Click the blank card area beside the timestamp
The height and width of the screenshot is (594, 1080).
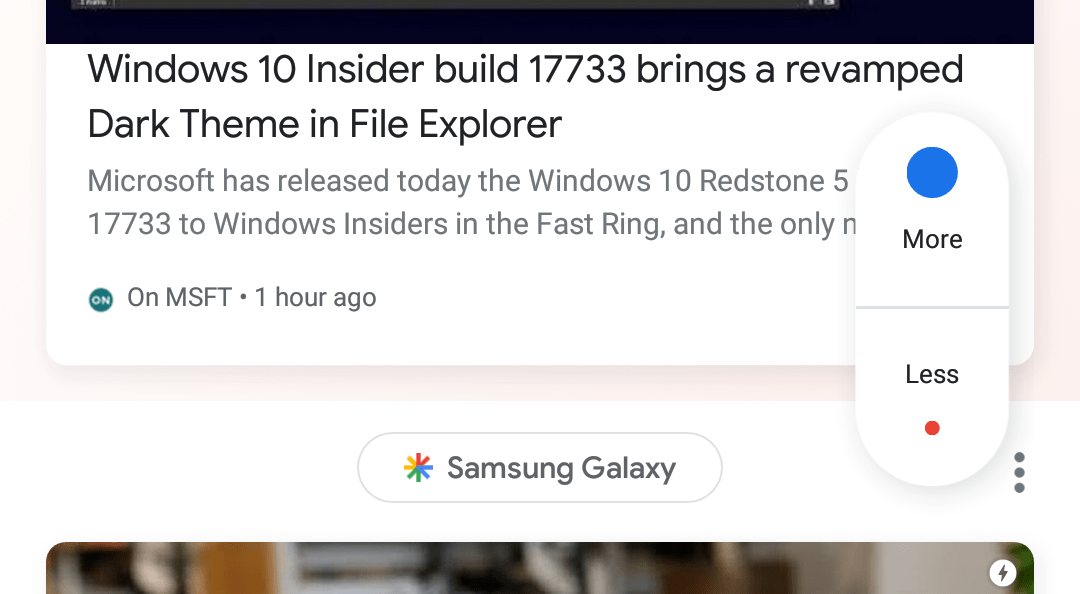coord(600,300)
